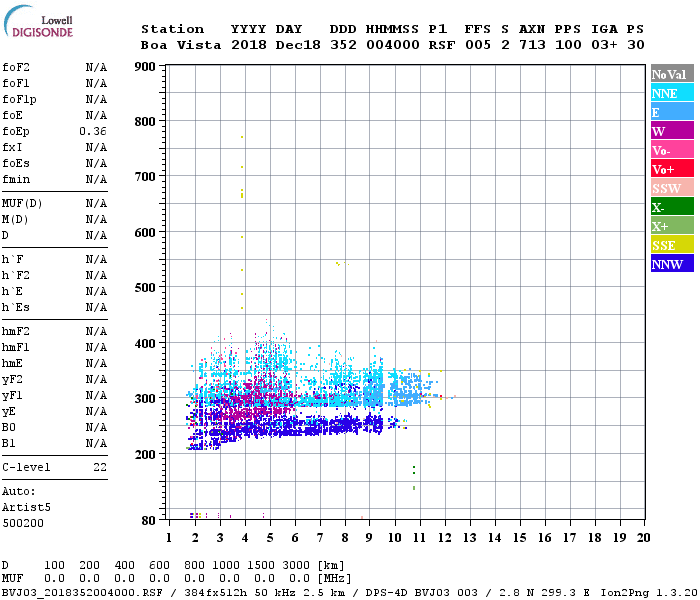Click the Lowell Digisonde logo
The image size is (700, 600).
(38, 21)
